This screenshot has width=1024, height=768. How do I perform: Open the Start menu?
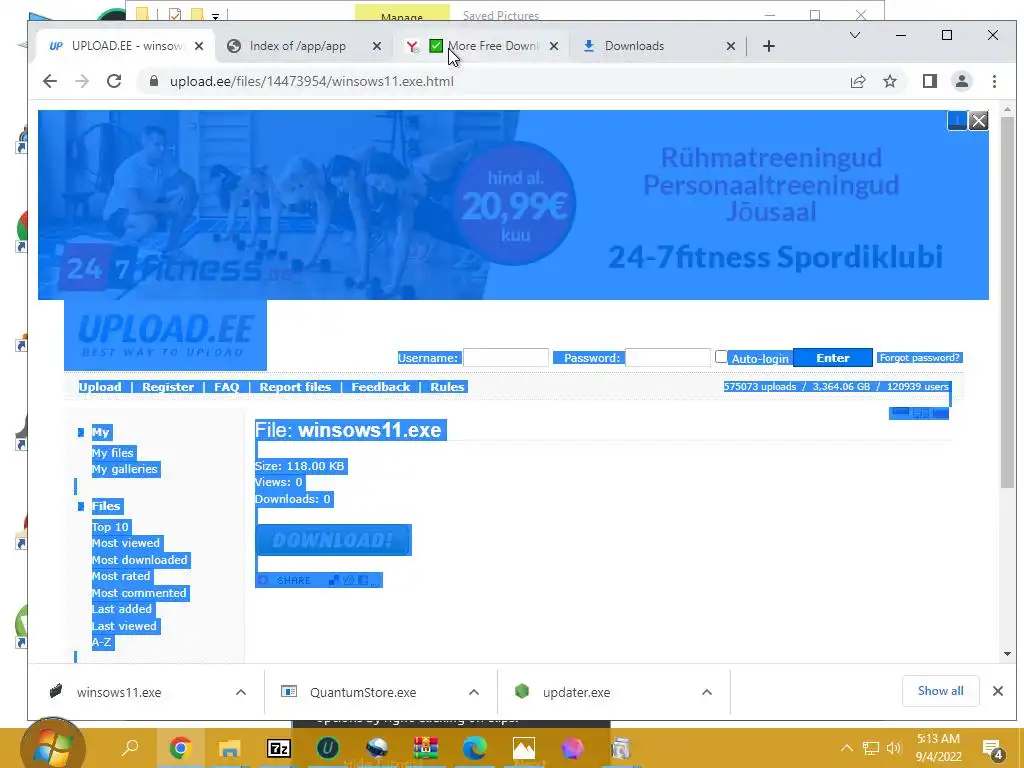point(53,746)
